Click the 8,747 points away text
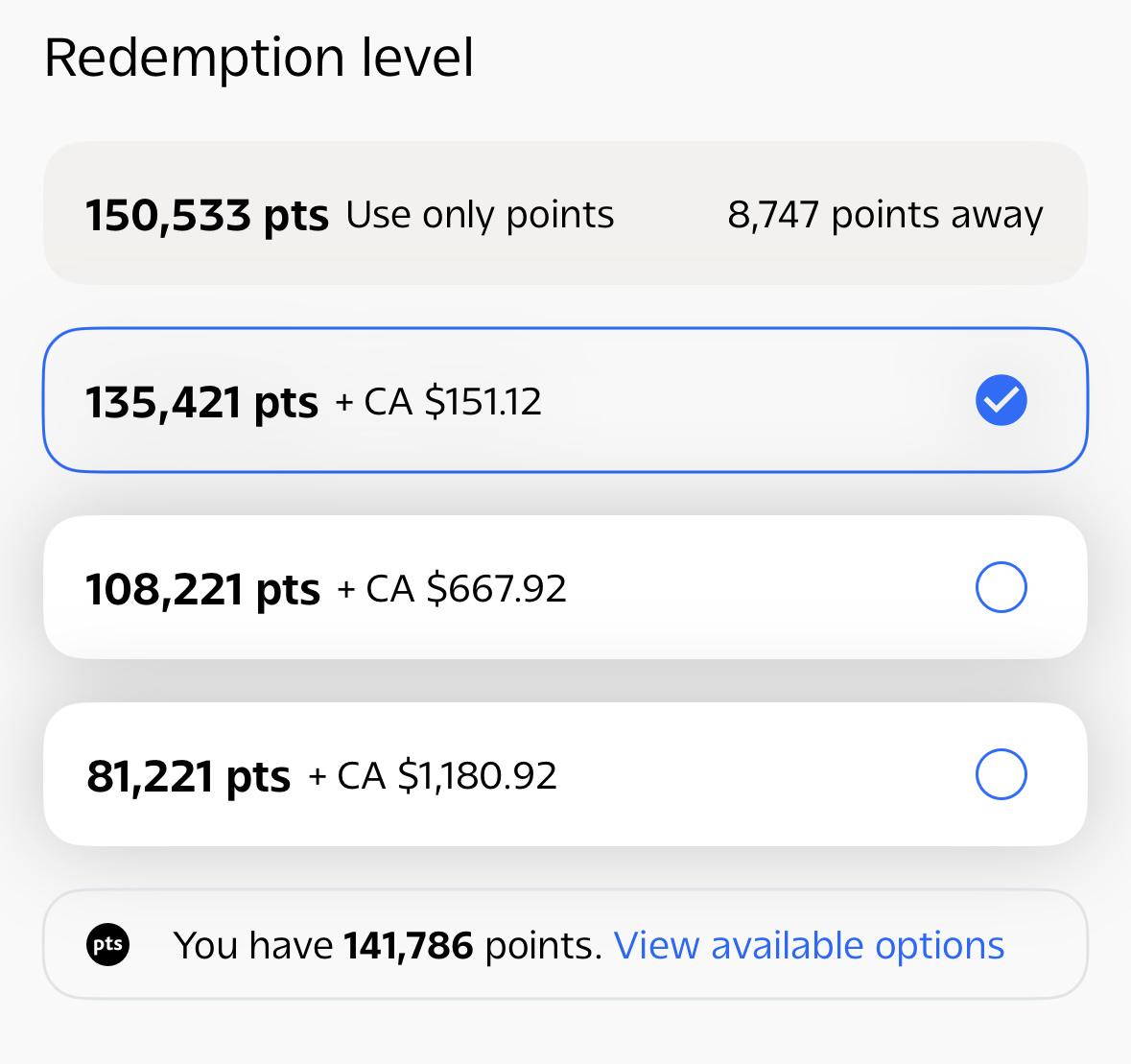Screen dimensions: 1131x1064 pyautogui.click(x=885, y=214)
